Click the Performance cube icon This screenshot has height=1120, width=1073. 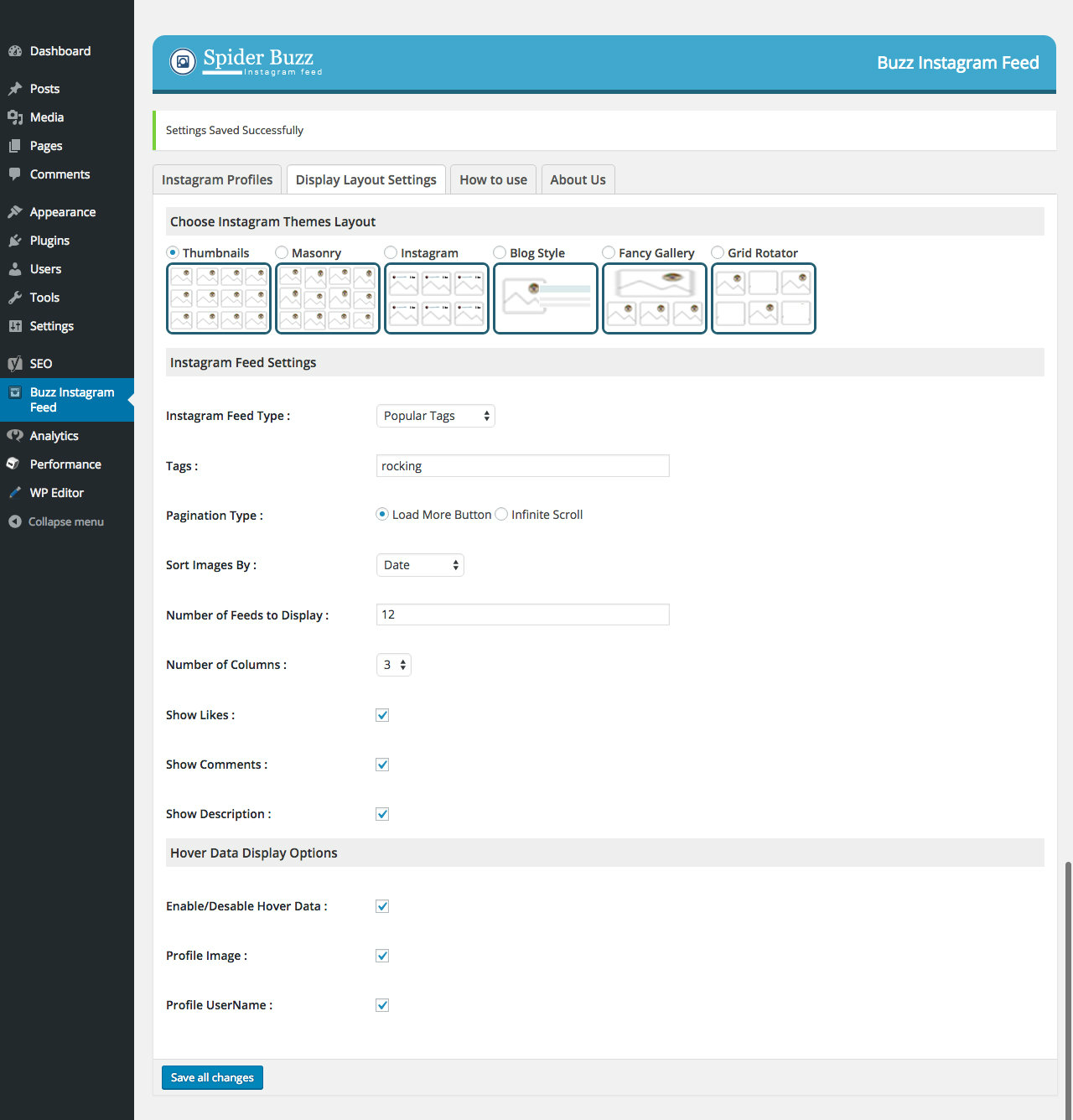pyautogui.click(x=13, y=464)
